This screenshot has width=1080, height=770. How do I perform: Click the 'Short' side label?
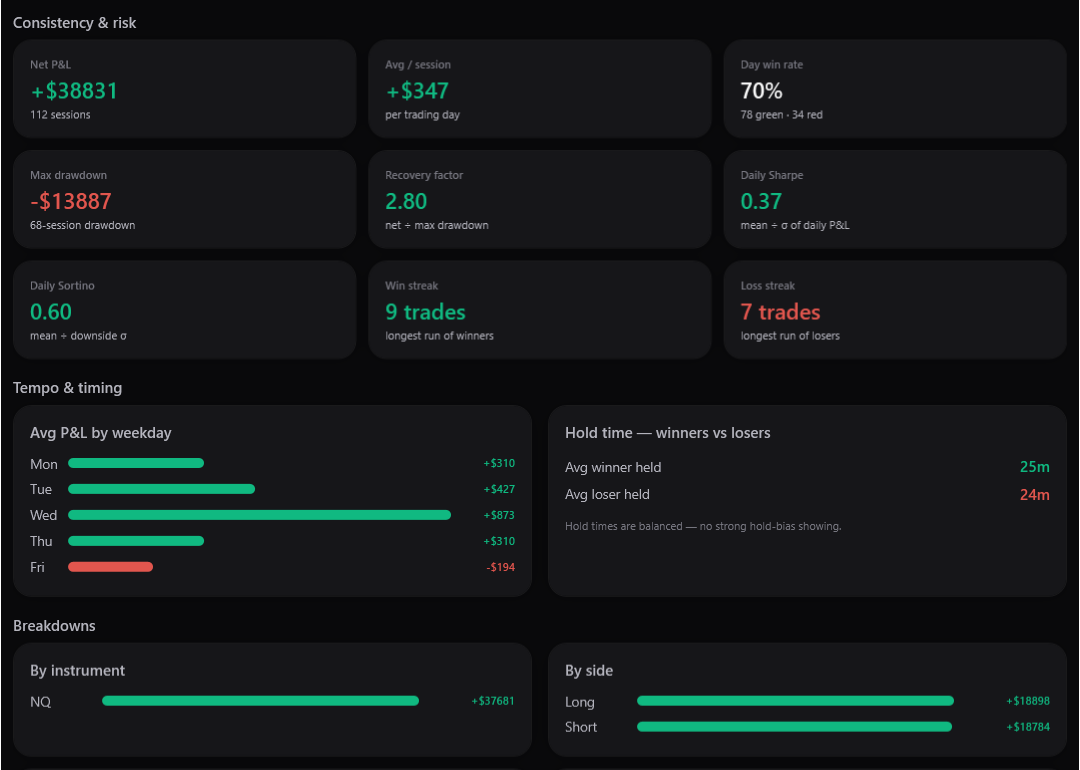(581, 727)
